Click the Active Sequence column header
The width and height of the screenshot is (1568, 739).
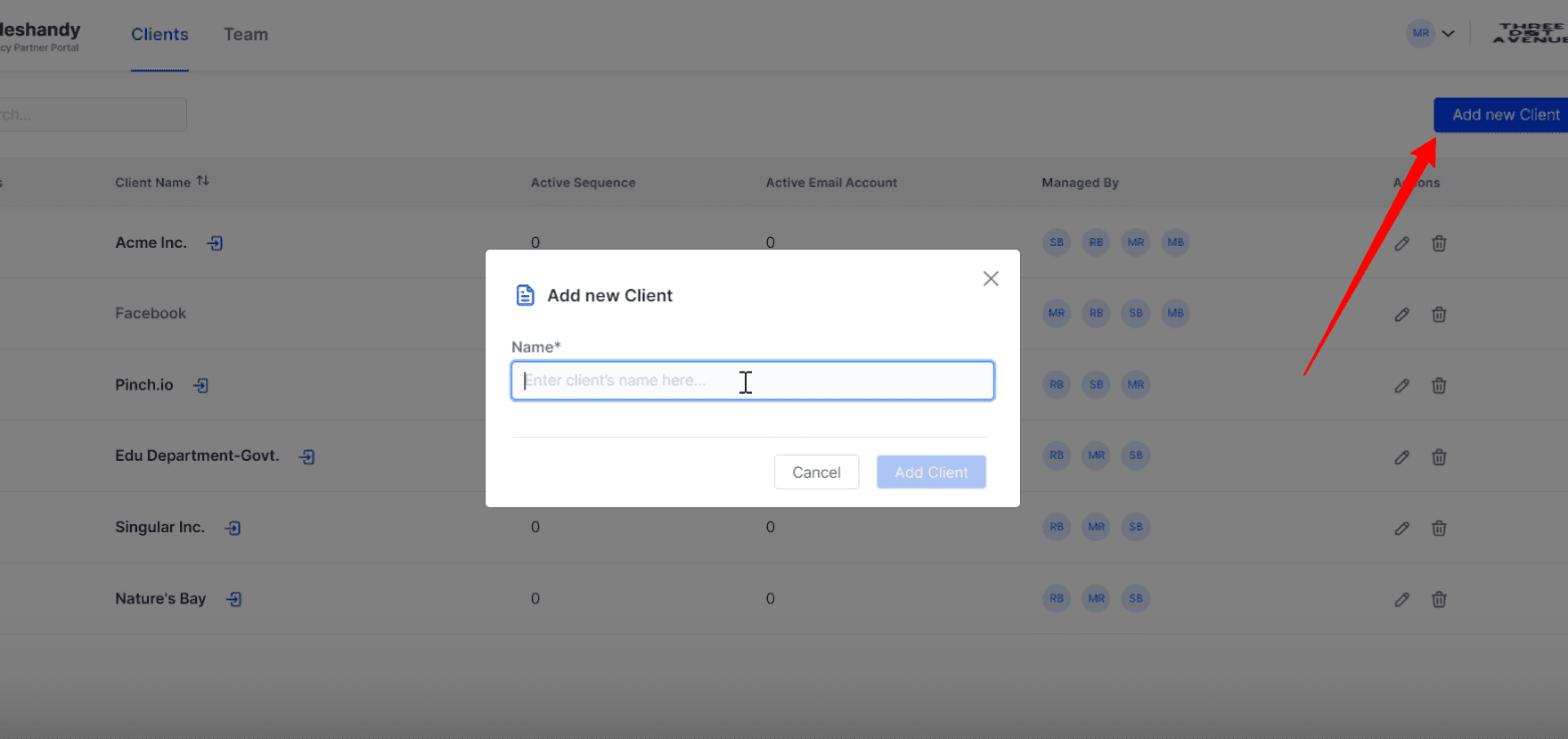click(583, 183)
